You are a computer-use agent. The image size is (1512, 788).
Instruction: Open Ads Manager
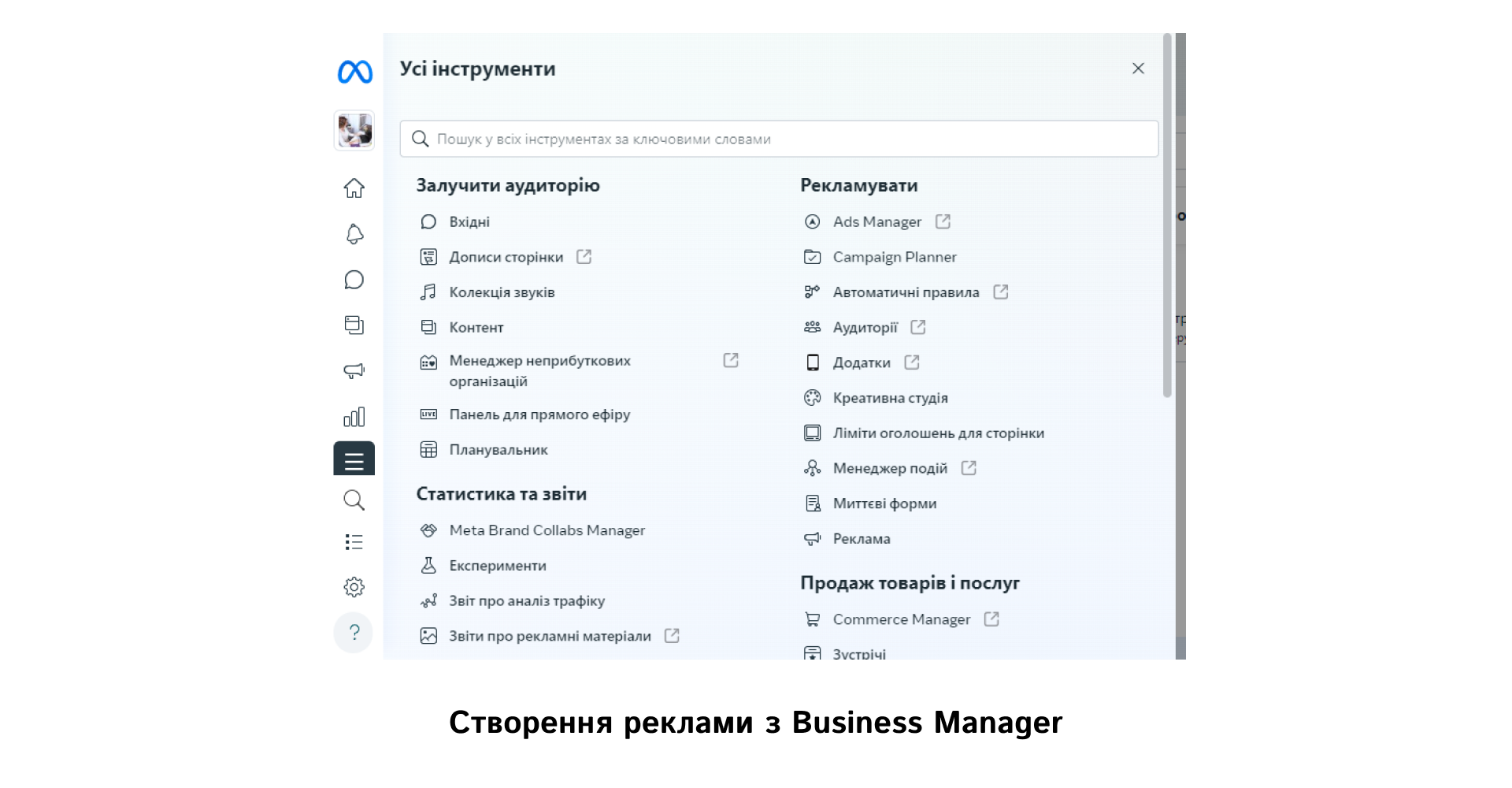877,222
